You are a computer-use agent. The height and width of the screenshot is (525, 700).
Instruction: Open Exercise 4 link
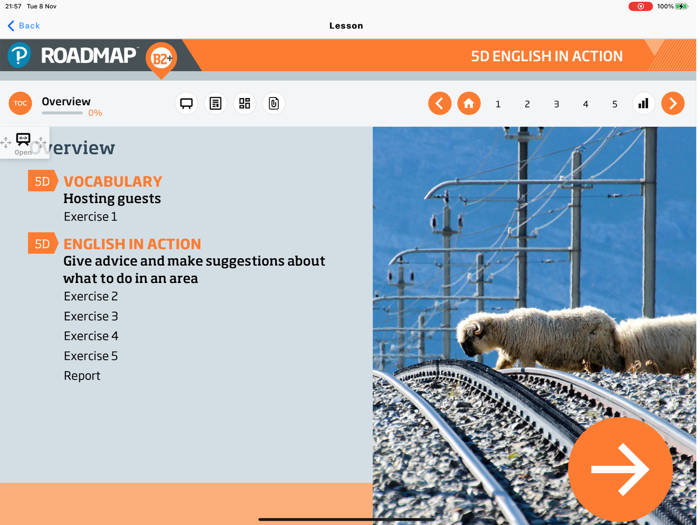click(x=91, y=336)
